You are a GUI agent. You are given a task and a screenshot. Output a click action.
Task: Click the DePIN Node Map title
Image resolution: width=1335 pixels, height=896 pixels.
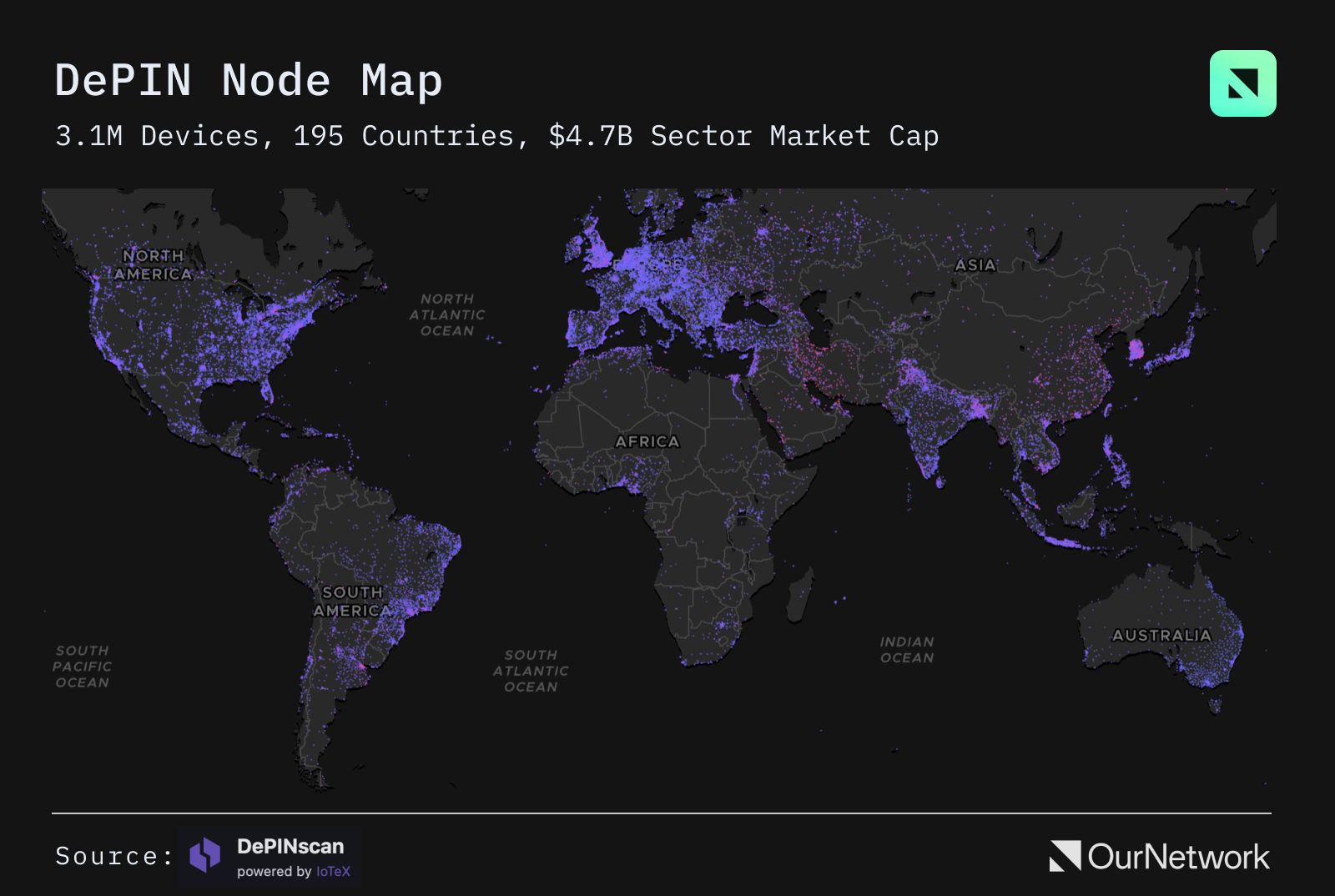click(249, 81)
